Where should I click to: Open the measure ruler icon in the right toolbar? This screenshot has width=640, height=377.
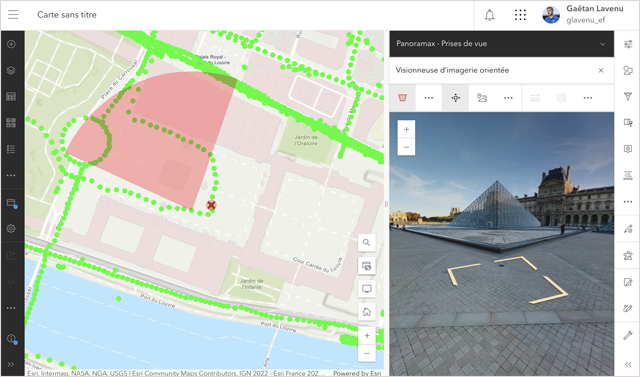pos(628,308)
